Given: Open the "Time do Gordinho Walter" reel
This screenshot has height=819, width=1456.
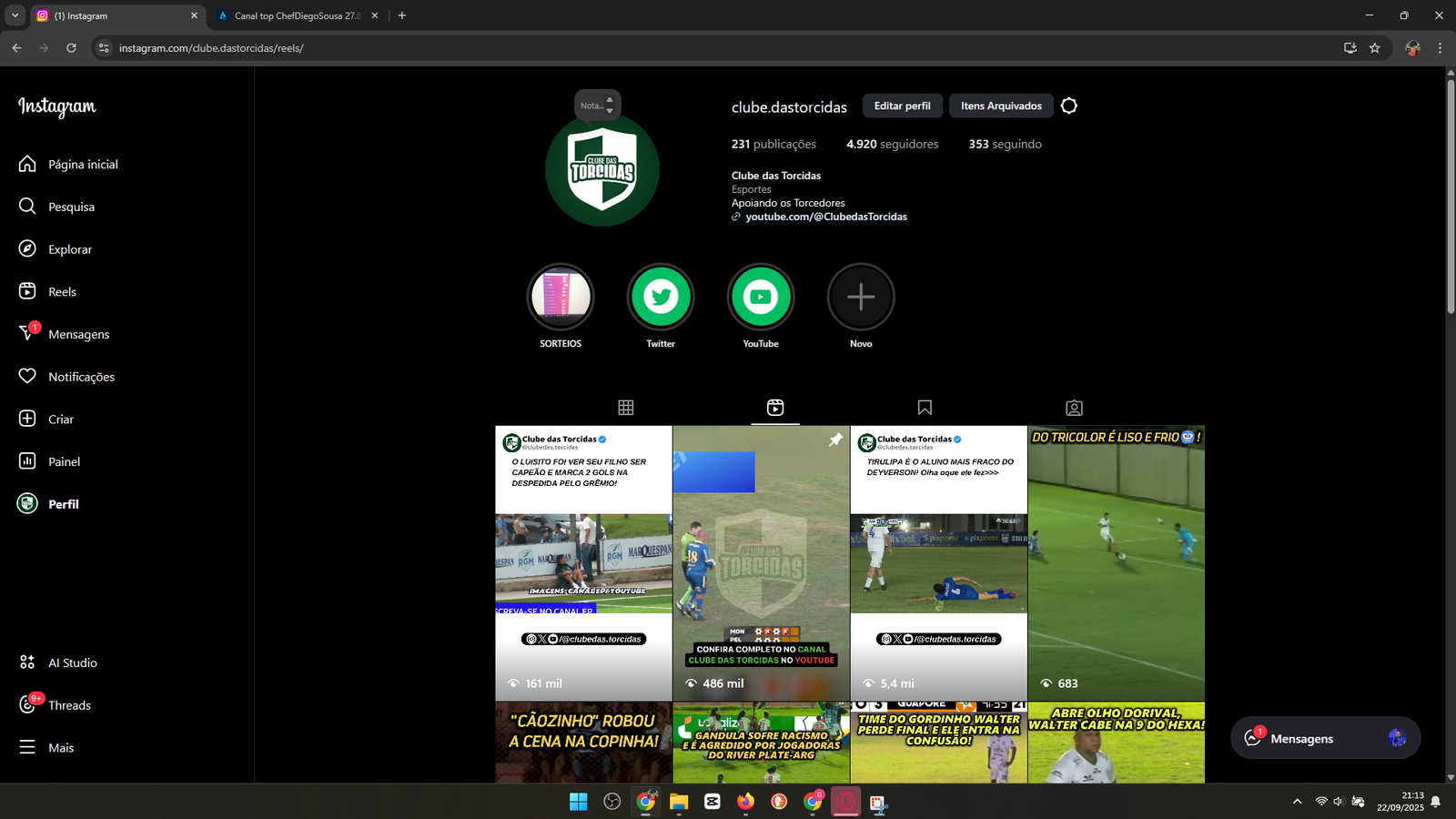Looking at the screenshot, I should [938, 743].
